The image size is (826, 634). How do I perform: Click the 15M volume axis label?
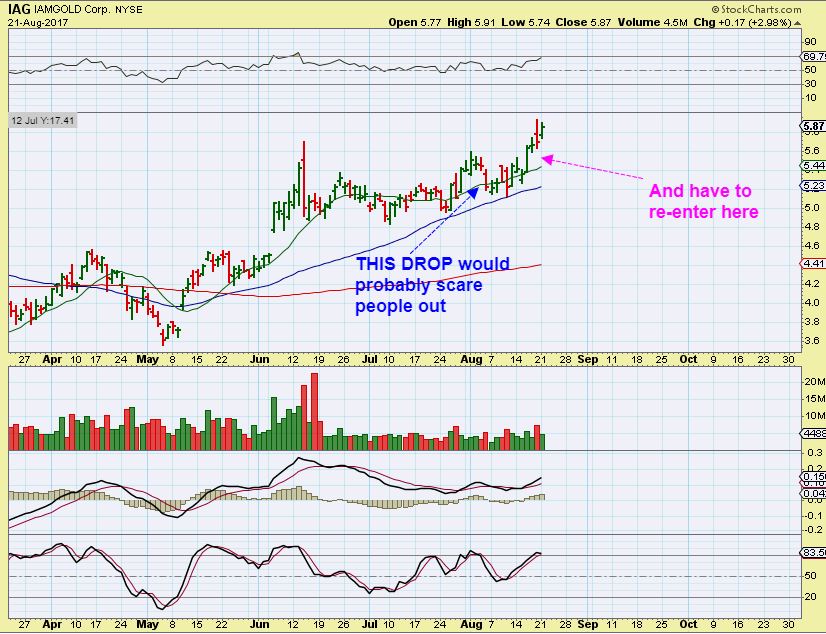coord(814,399)
